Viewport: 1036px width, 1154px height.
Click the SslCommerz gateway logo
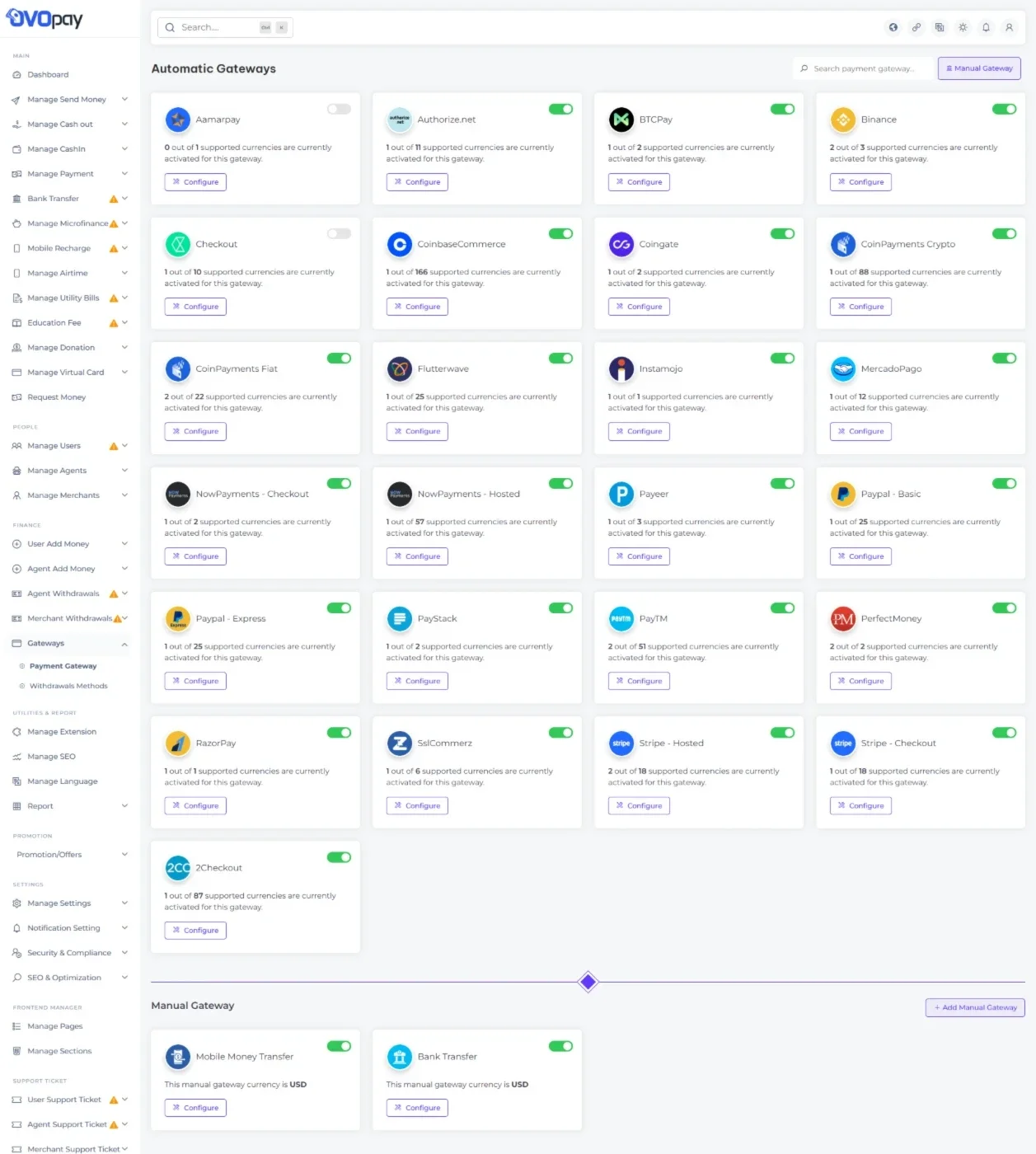(x=400, y=744)
